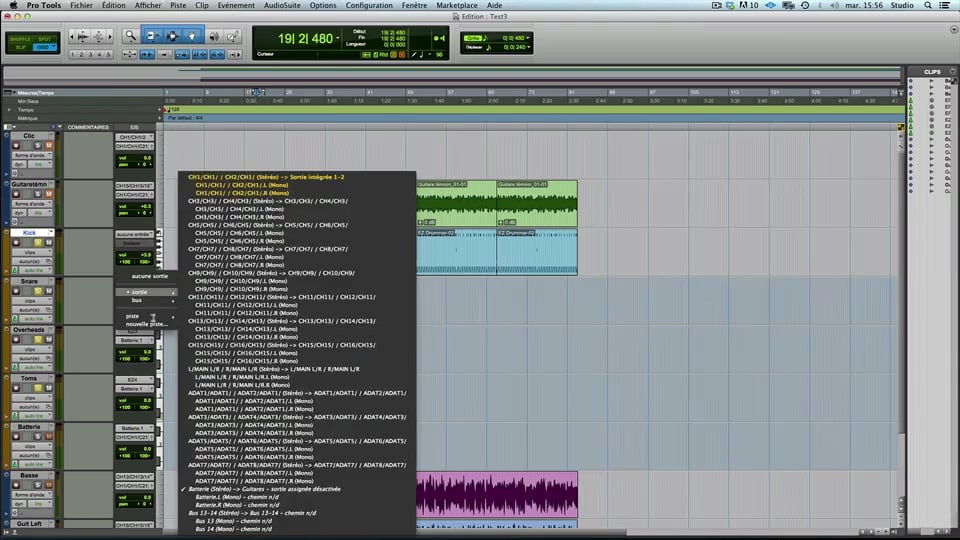
Task: Open main counter format dropdown arrow
Action: click(x=337, y=39)
